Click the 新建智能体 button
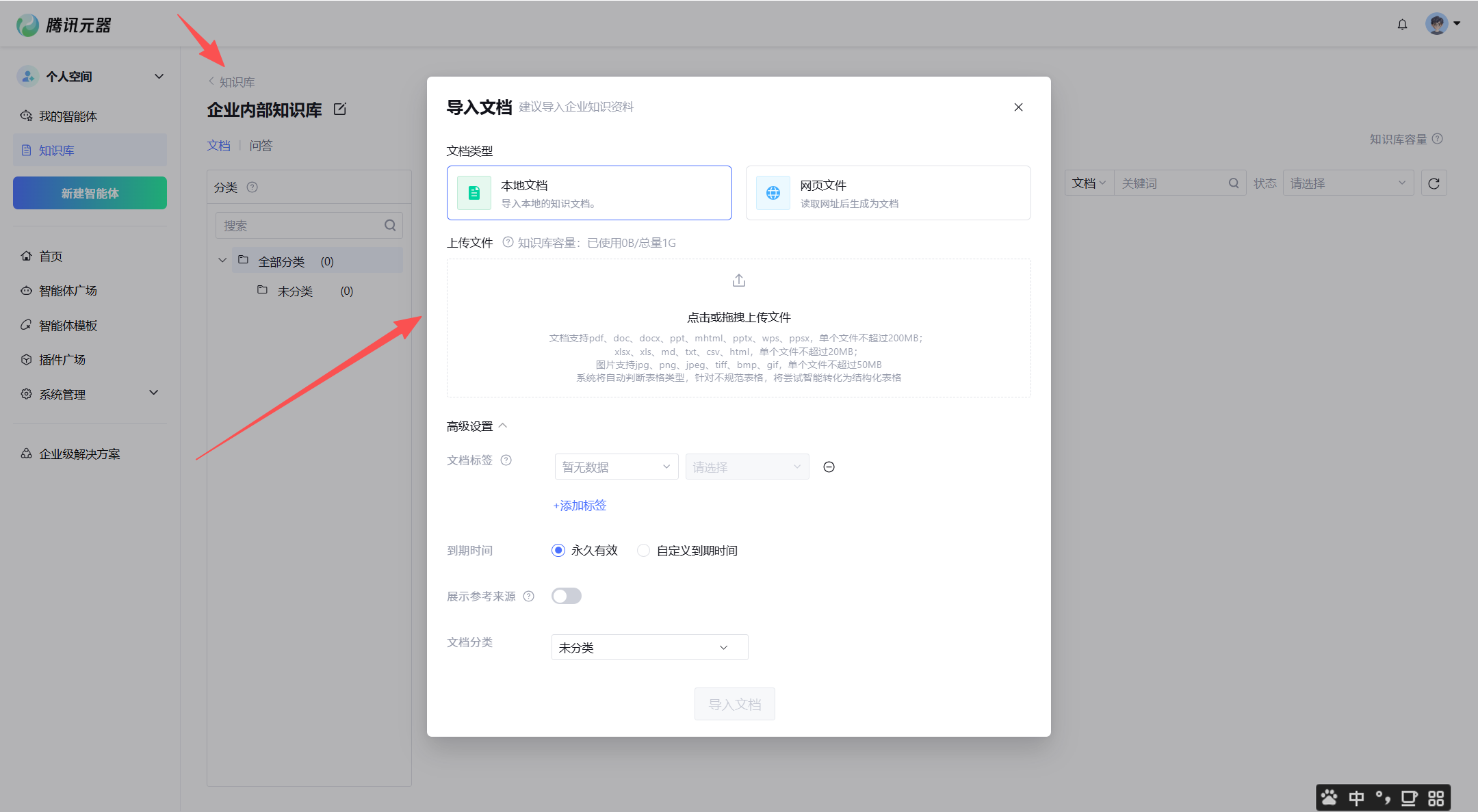Viewport: 1478px width, 812px height. 90,194
